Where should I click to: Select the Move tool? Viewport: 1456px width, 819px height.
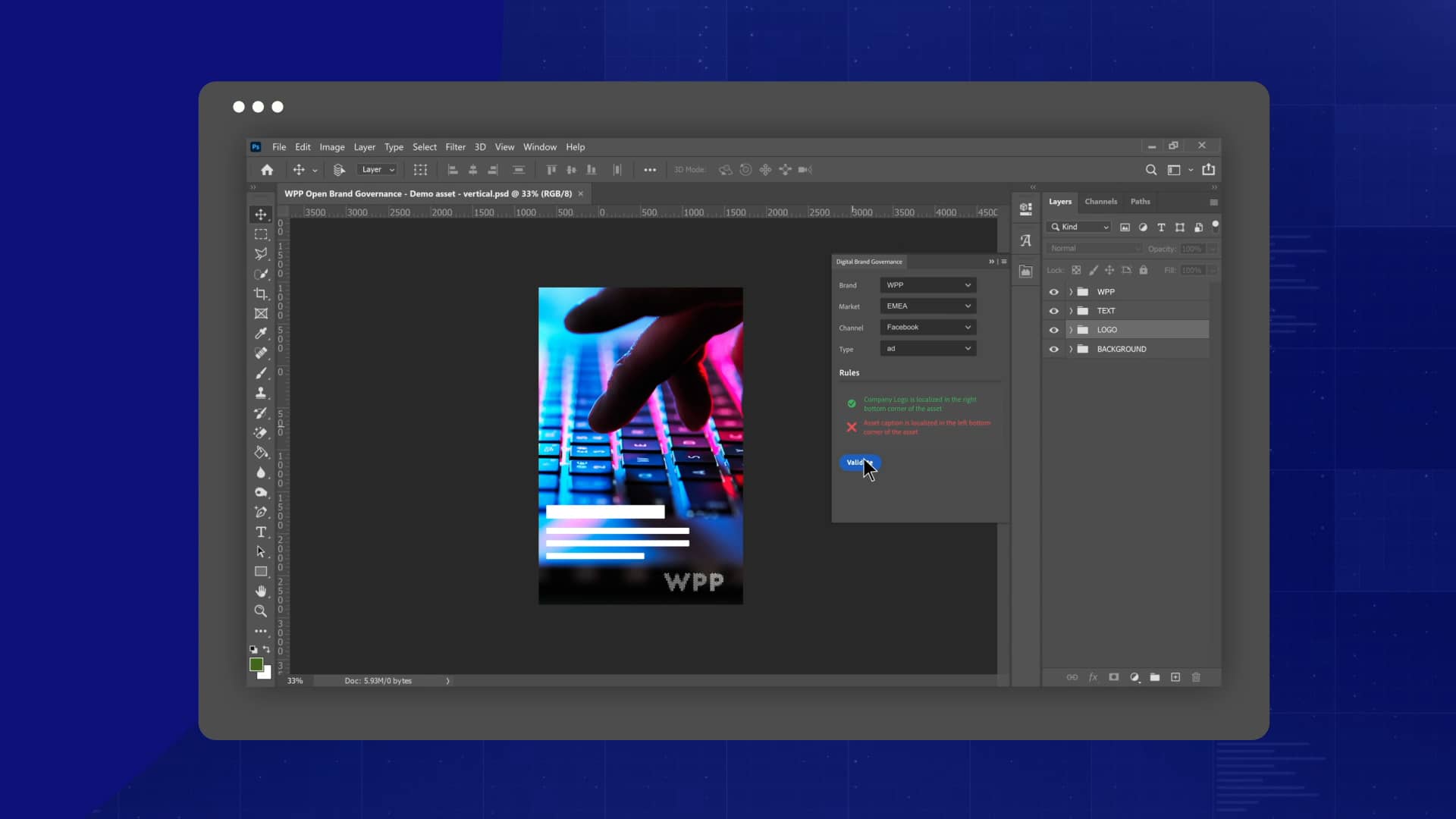(262, 215)
